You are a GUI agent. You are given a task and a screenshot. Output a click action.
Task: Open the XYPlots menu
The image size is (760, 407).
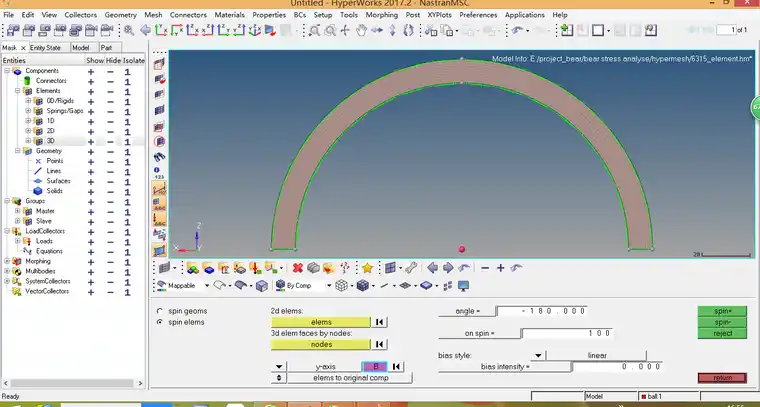[x=440, y=15]
